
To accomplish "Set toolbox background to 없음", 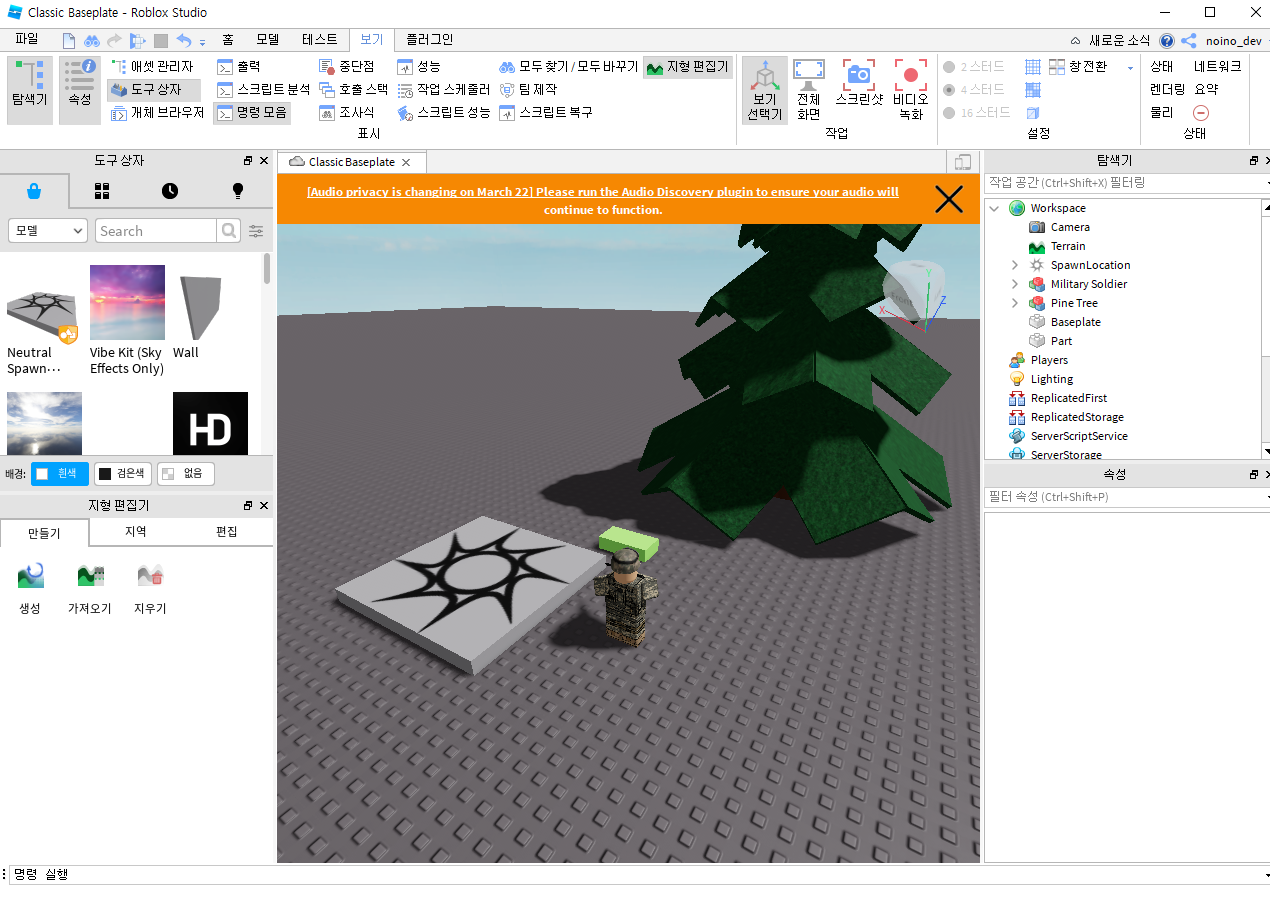I will pyautogui.click(x=186, y=473).
